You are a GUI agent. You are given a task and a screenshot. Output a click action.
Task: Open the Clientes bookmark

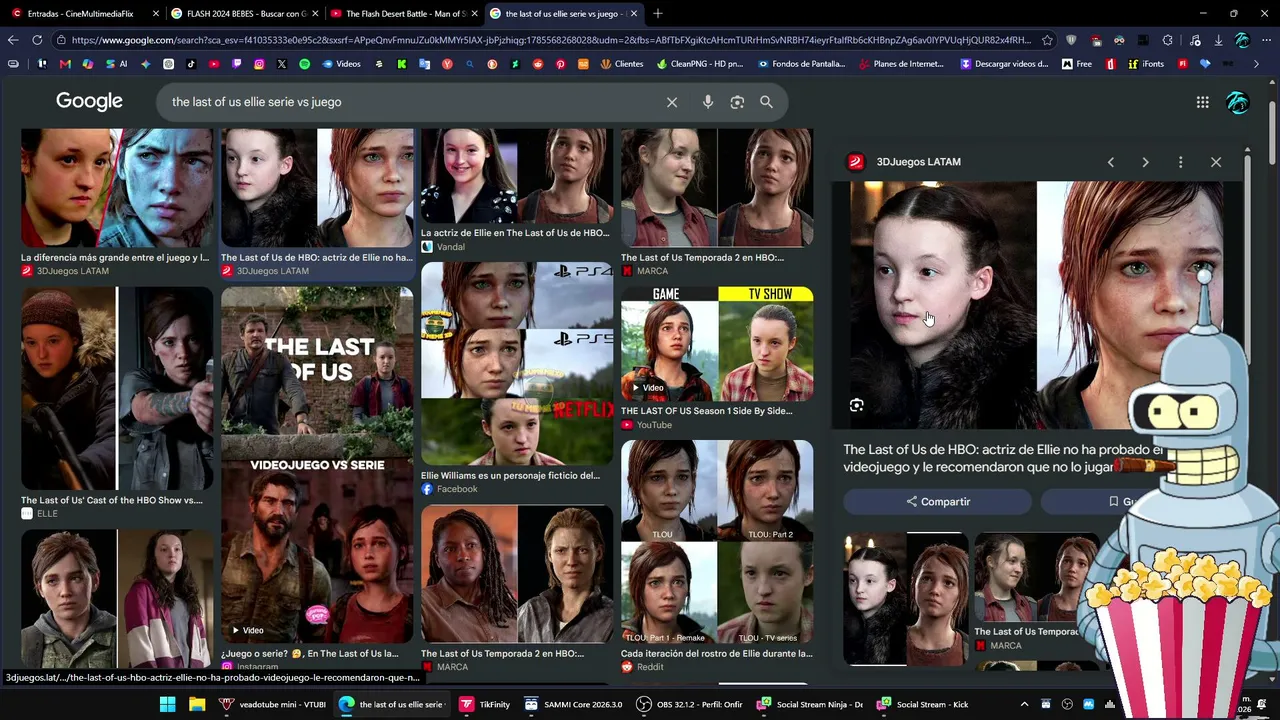click(x=622, y=64)
